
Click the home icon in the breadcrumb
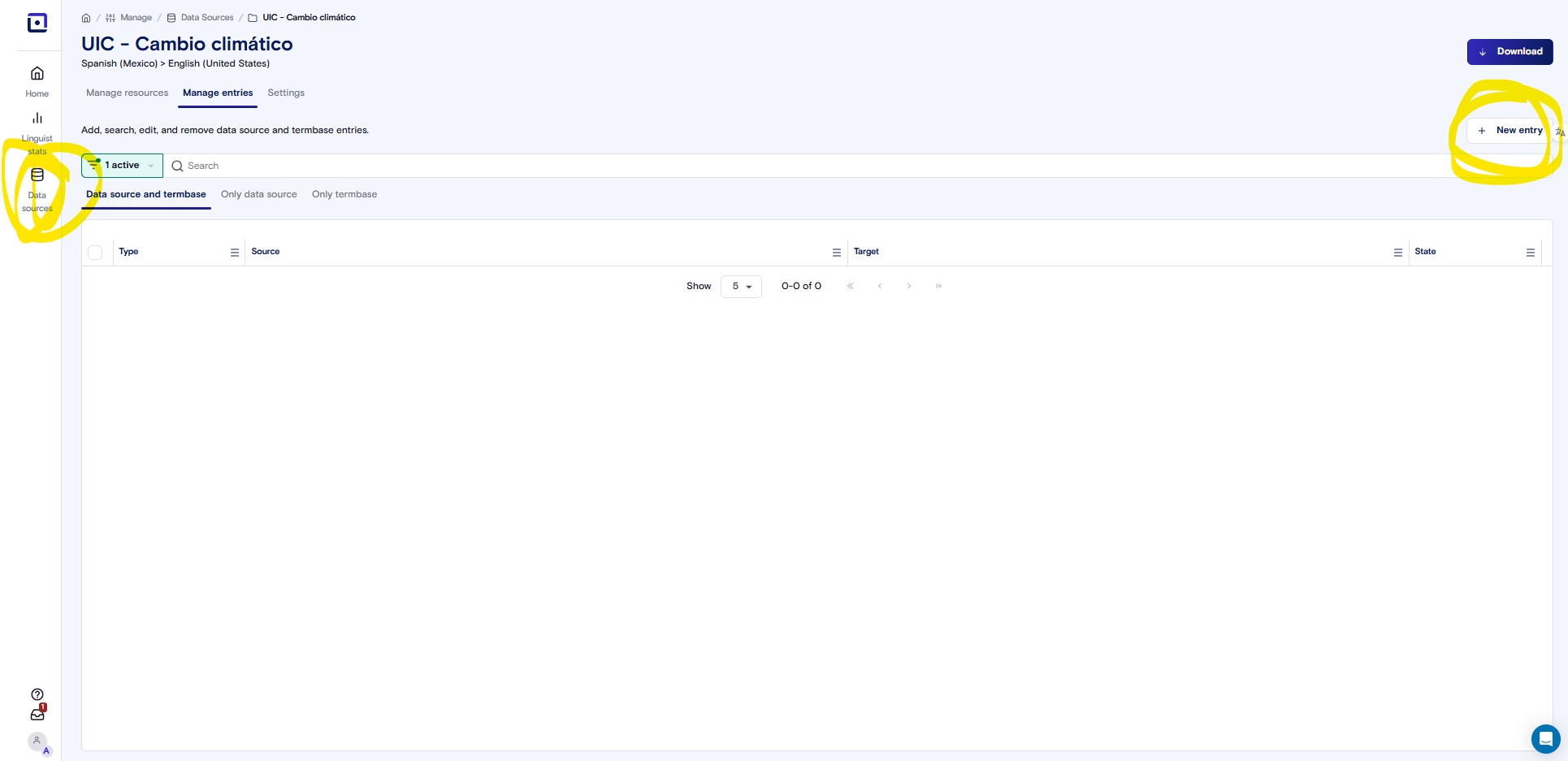[x=86, y=17]
